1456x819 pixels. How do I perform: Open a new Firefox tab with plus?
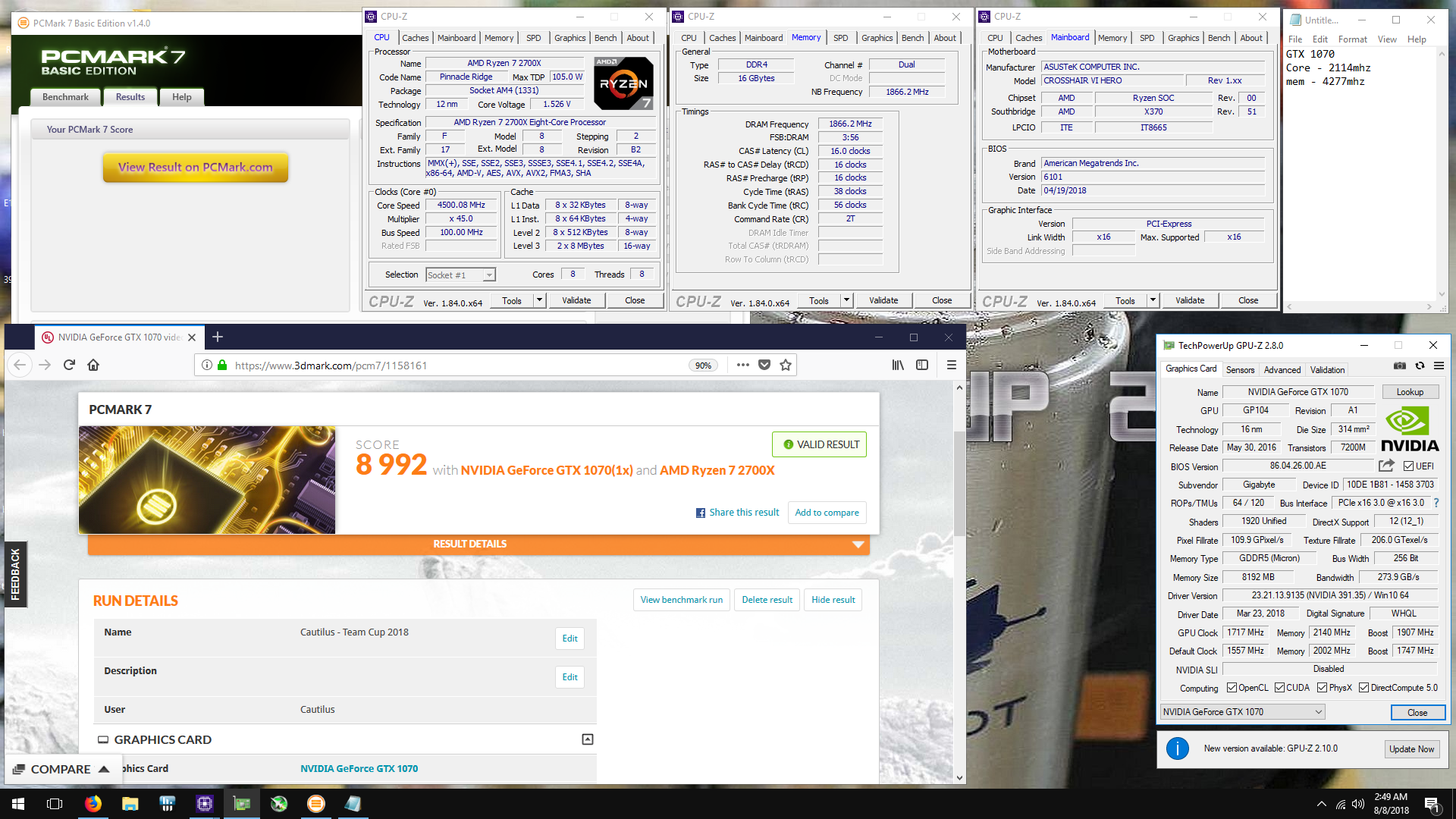218,337
